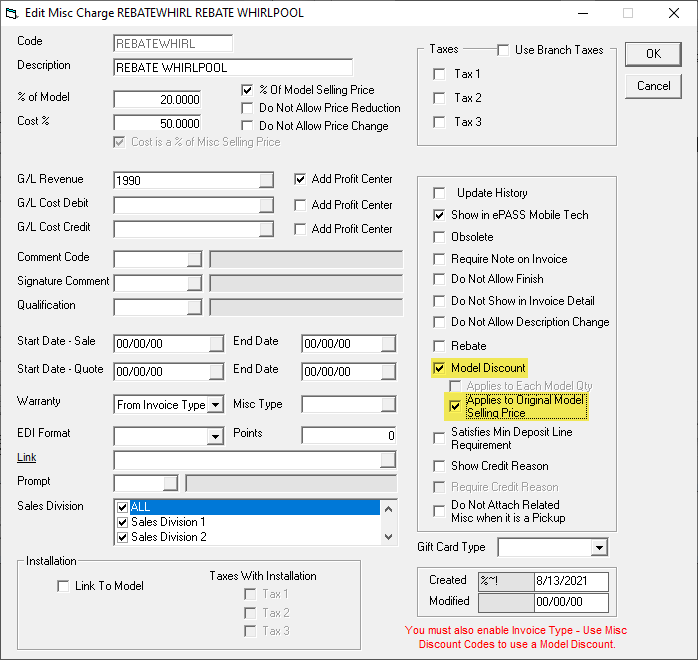This screenshot has height=660, width=698.
Task: Uncheck Sales Division 2 in list
Action: tap(122, 538)
